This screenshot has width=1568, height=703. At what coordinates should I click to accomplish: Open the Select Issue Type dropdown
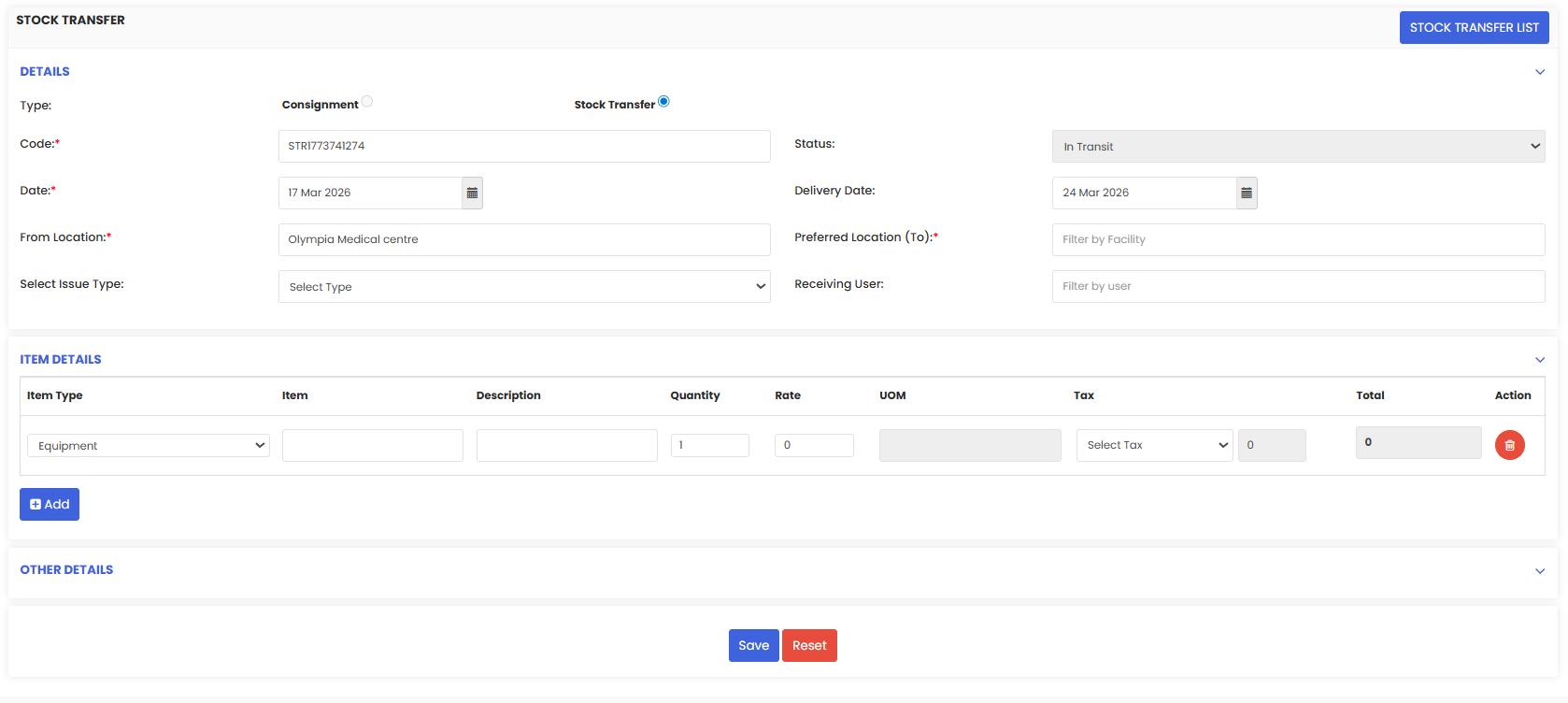pyautogui.click(x=524, y=286)
